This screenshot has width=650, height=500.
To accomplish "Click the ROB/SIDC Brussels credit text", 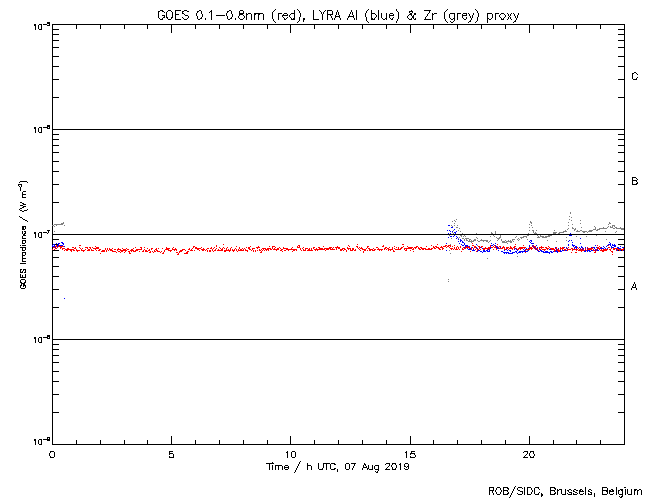I will click(x=565, y=490).
